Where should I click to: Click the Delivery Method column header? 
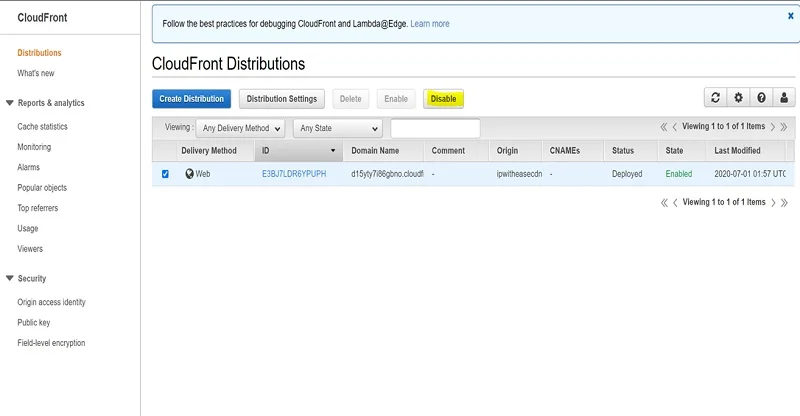coord(209,151)
